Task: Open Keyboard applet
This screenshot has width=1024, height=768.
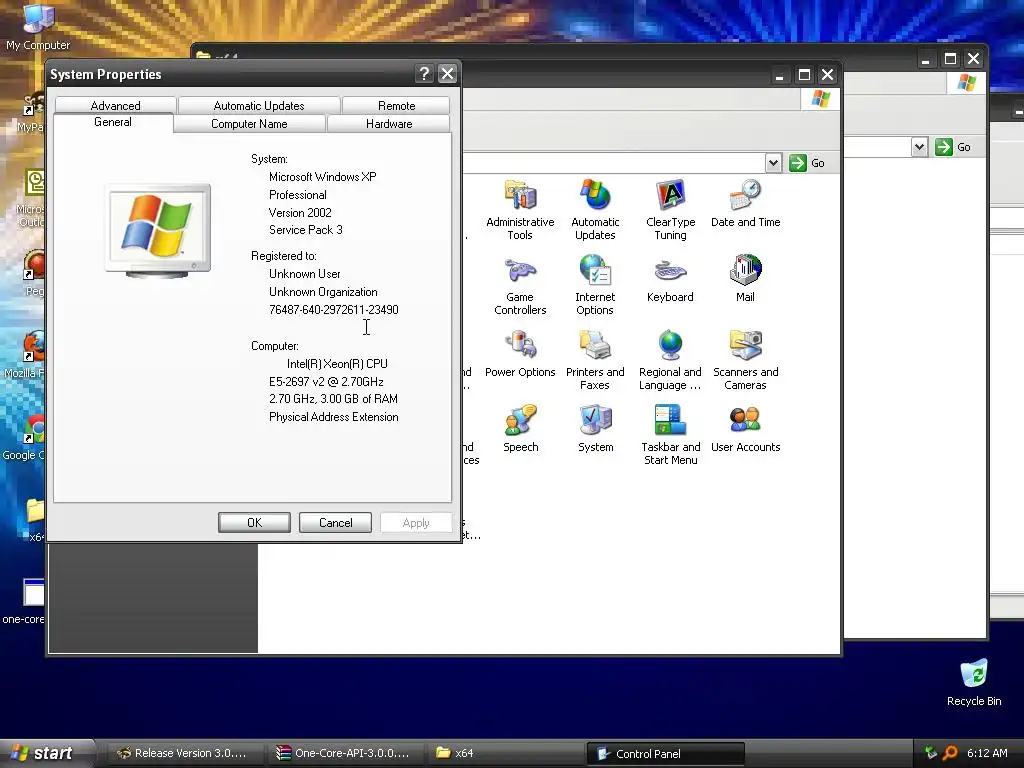Action: (670, 279)
